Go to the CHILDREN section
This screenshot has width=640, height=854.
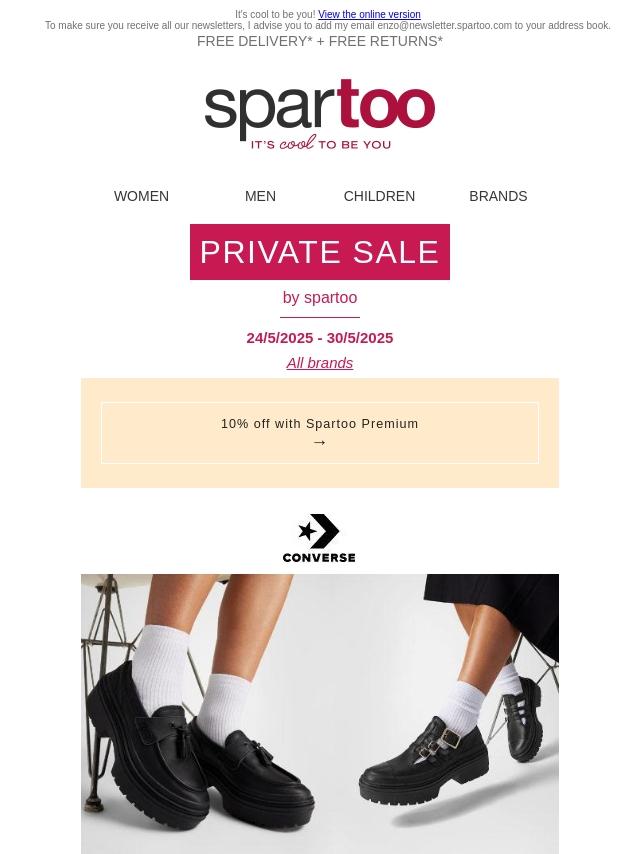(x=379, y=196)
